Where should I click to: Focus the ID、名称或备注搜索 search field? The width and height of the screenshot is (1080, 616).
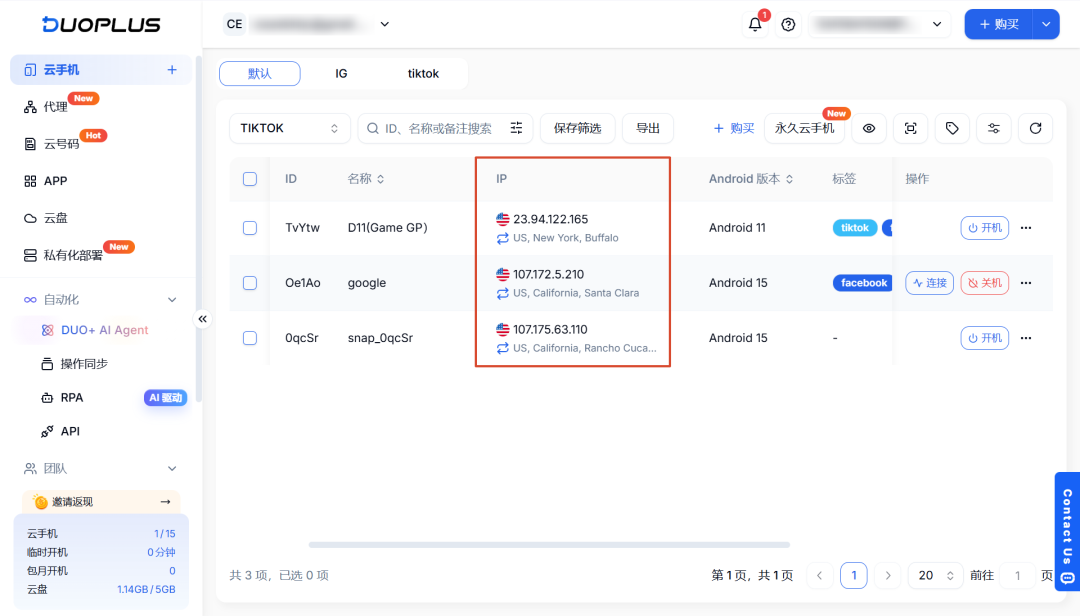[x=437, y=128]
